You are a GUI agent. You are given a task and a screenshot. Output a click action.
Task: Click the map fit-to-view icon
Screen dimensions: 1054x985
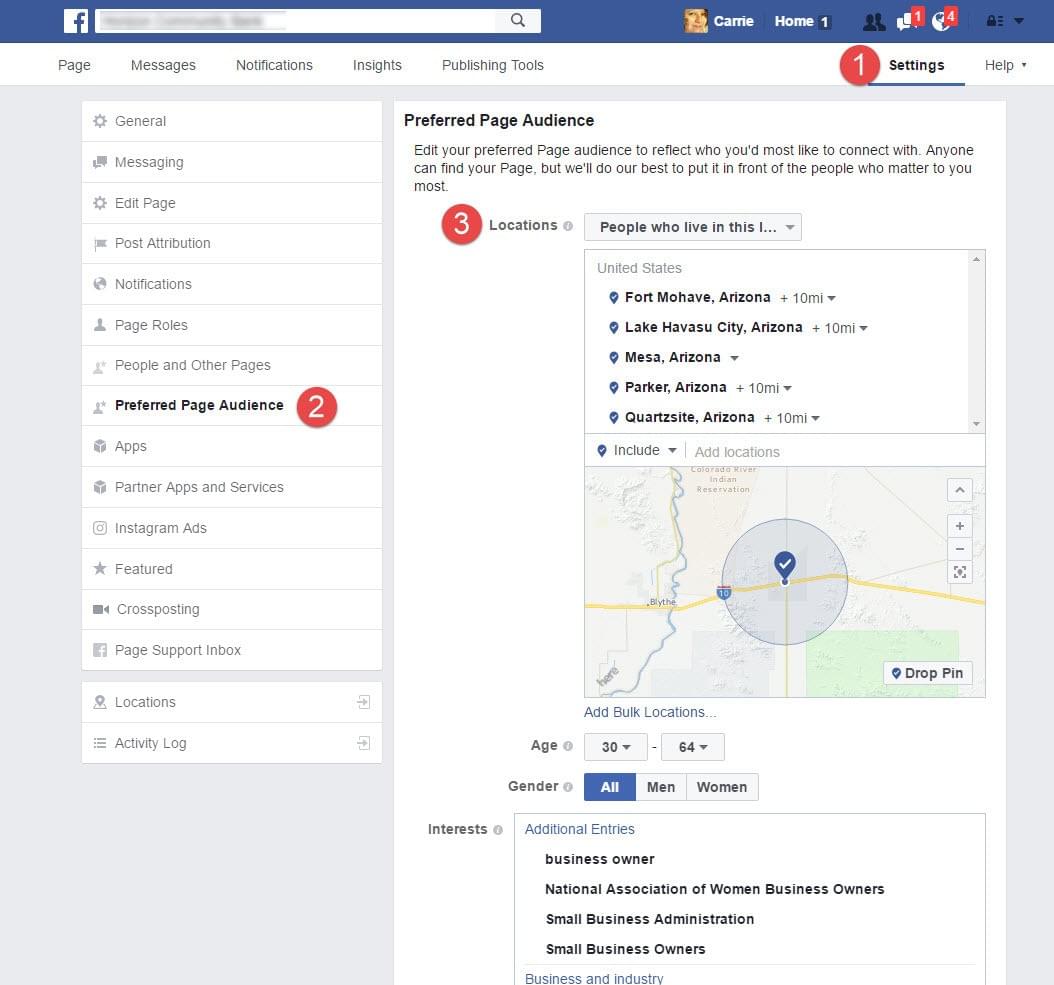[x=960, y=572]
